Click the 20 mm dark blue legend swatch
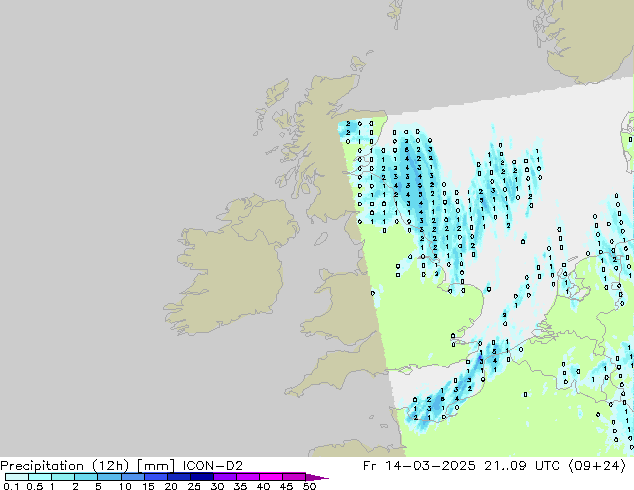The width and height of the screenshot is (634, 490). [180, 477]
